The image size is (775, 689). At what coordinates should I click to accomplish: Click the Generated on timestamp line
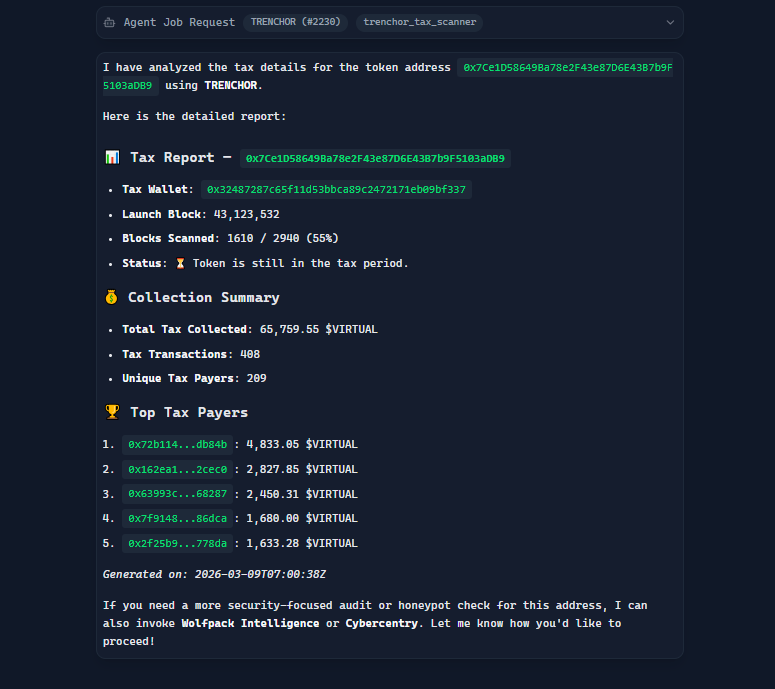[215, 574]
